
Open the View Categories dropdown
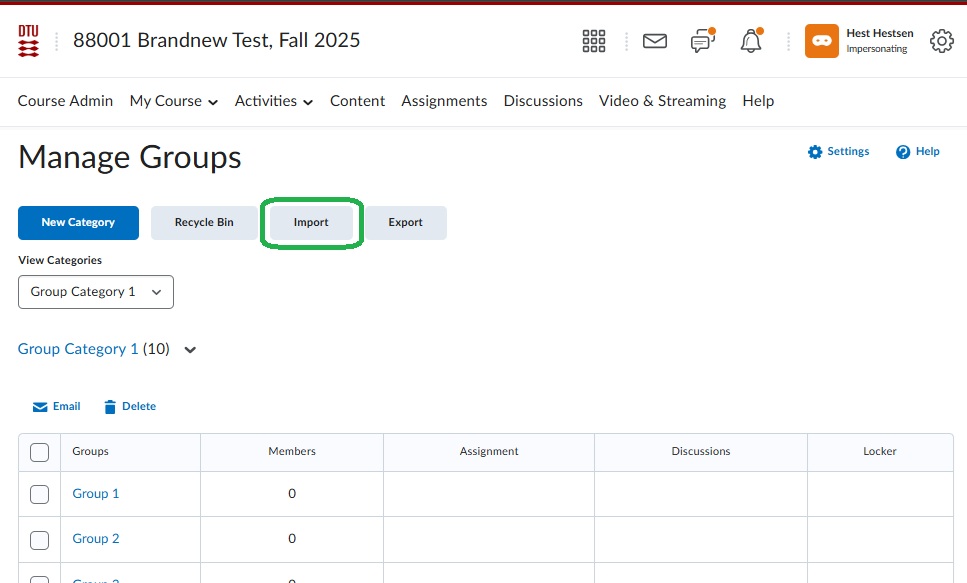click(96, 292)
